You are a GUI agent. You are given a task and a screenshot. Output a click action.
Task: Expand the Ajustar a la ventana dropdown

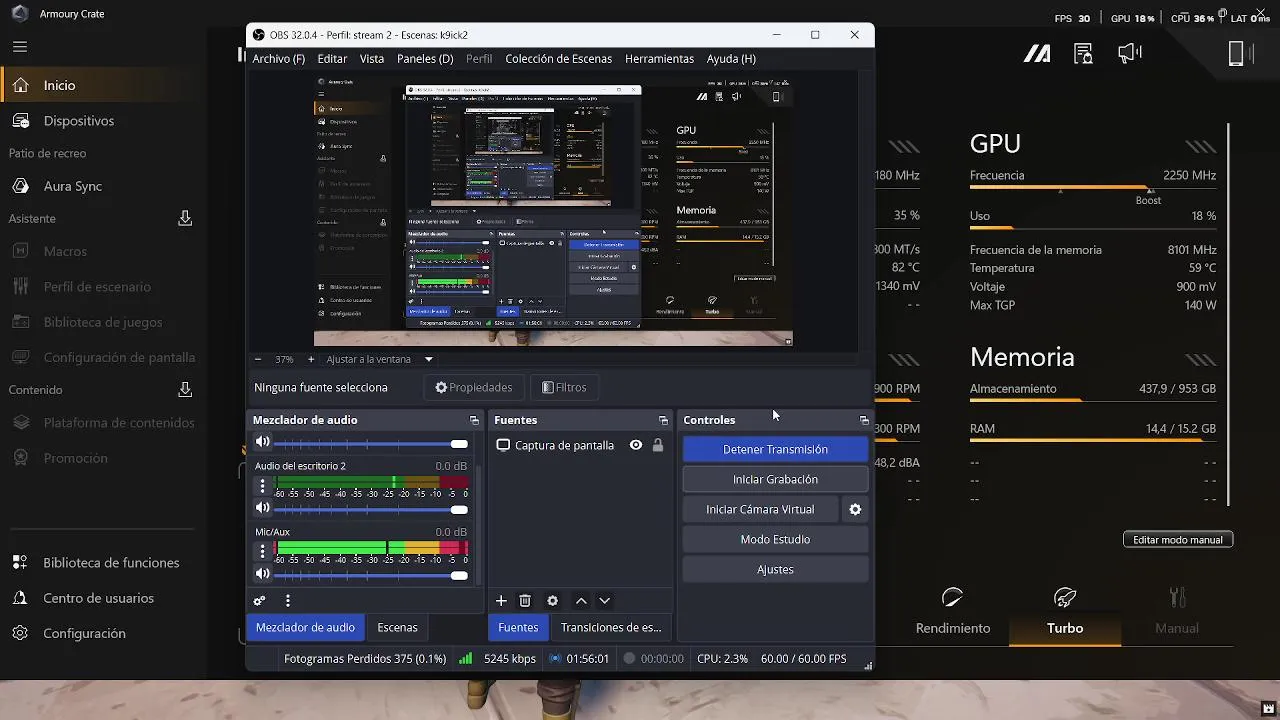428,359
